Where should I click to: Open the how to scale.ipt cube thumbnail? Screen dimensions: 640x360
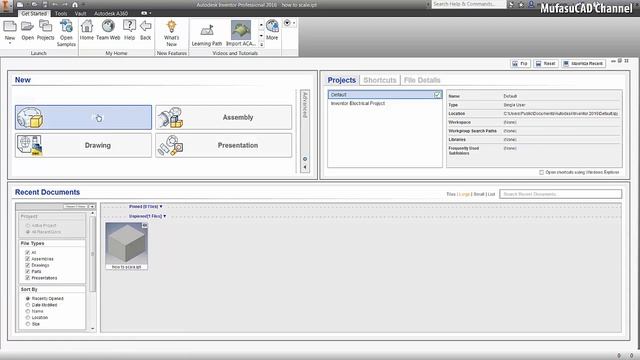(127, 246)
